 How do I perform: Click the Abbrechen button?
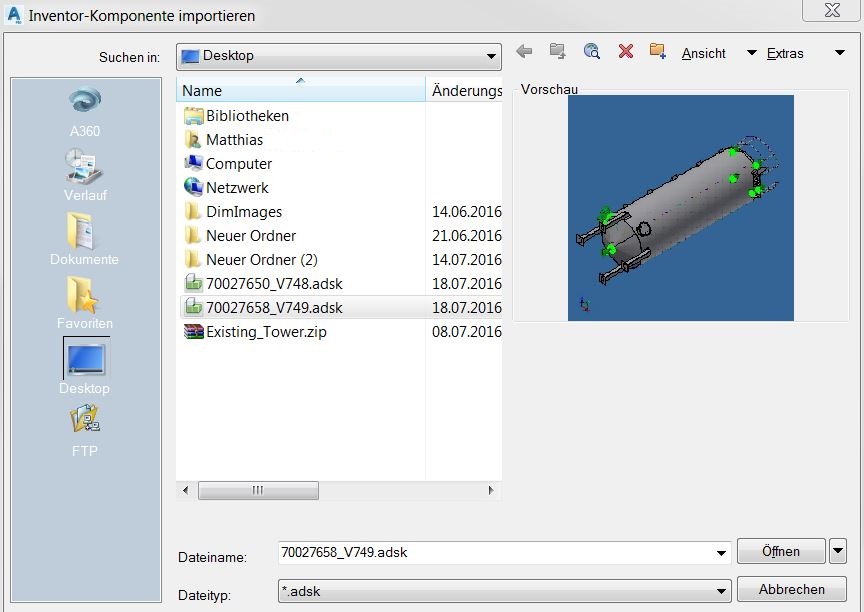[x=792, y=589]
